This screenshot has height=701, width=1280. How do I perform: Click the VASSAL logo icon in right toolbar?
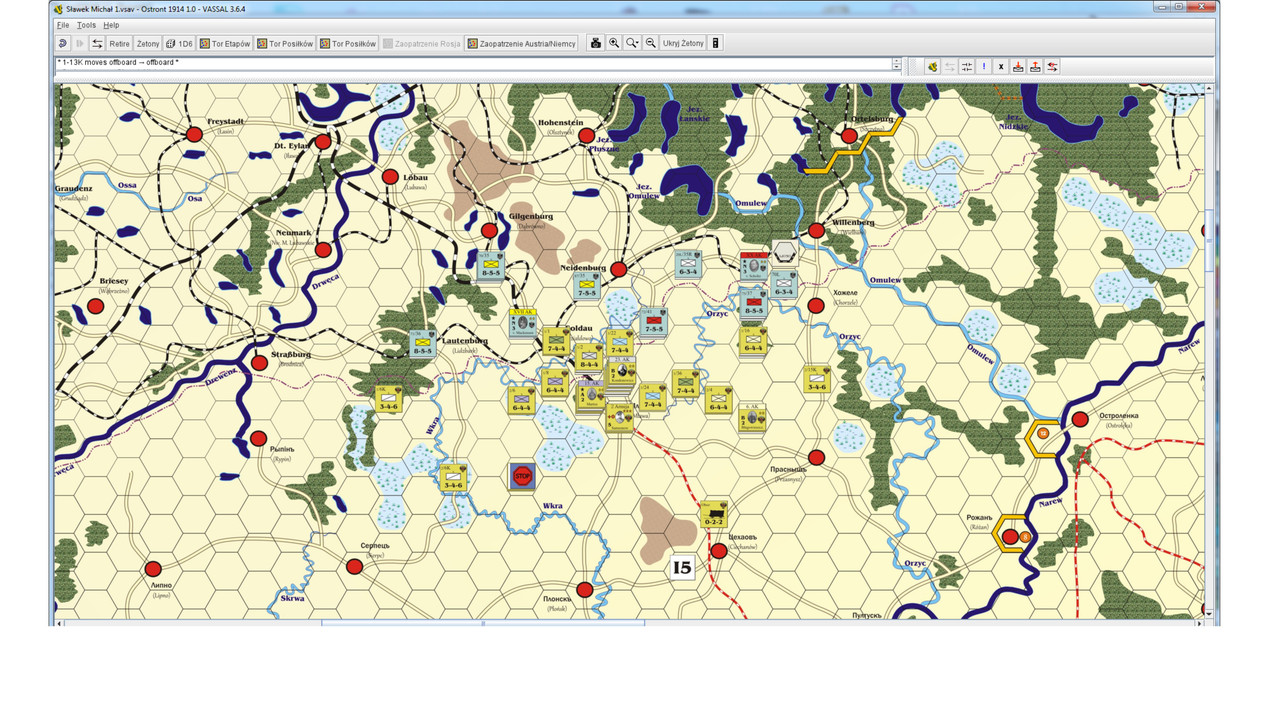pos(932,67)
